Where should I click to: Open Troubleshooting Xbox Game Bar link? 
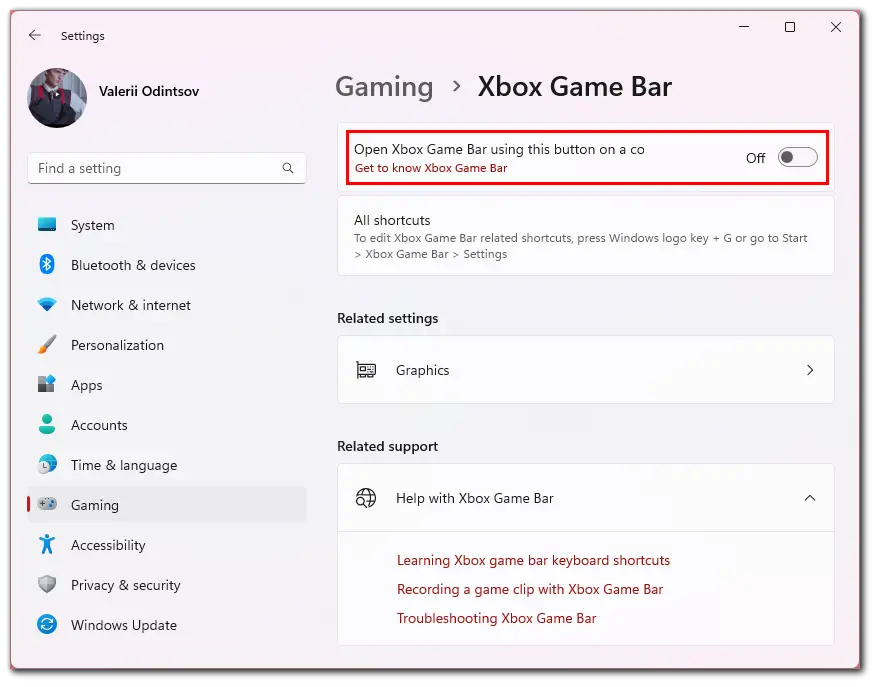[x=497, y=618]
